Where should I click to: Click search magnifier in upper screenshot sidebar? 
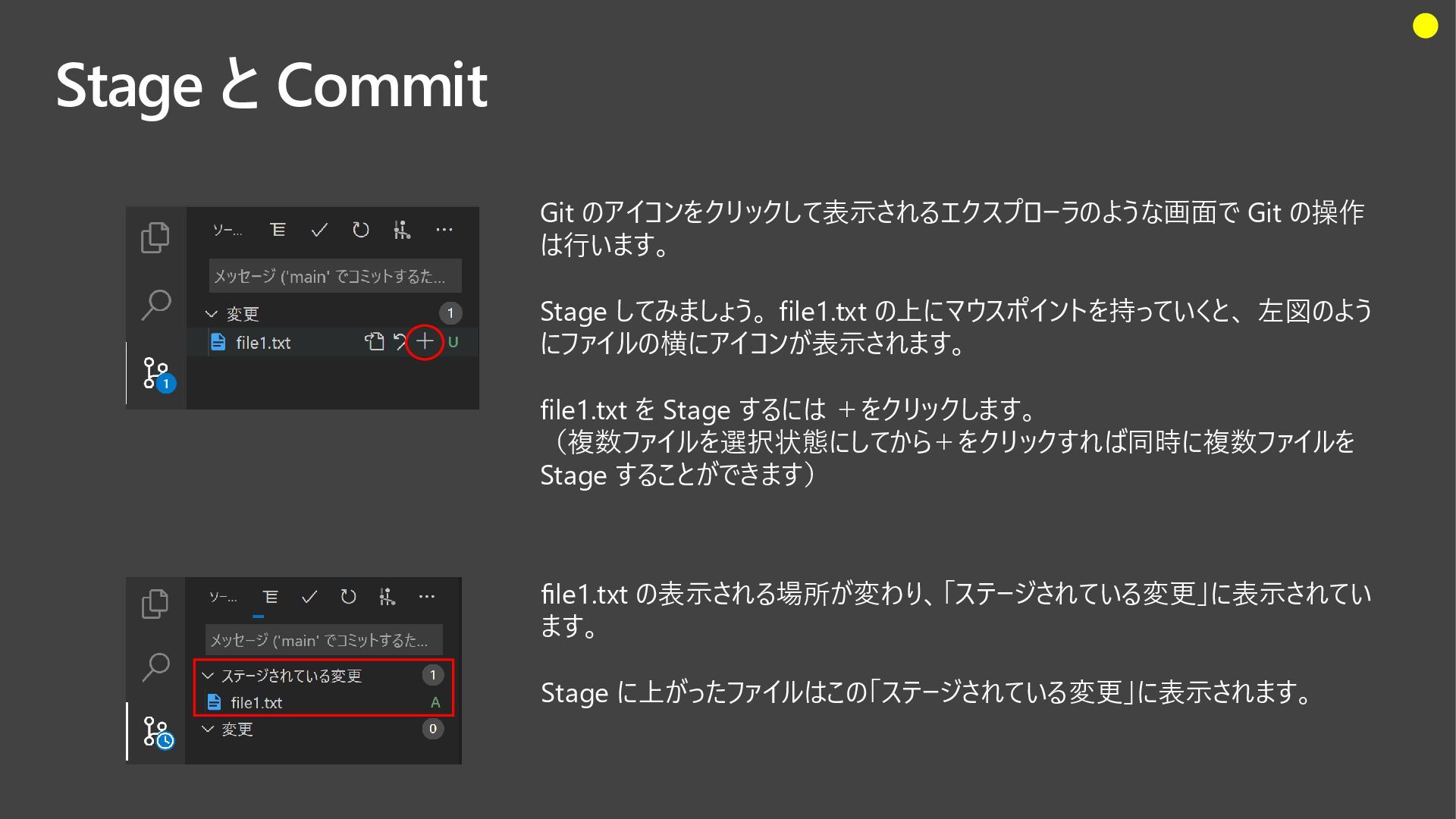(156, 305)
